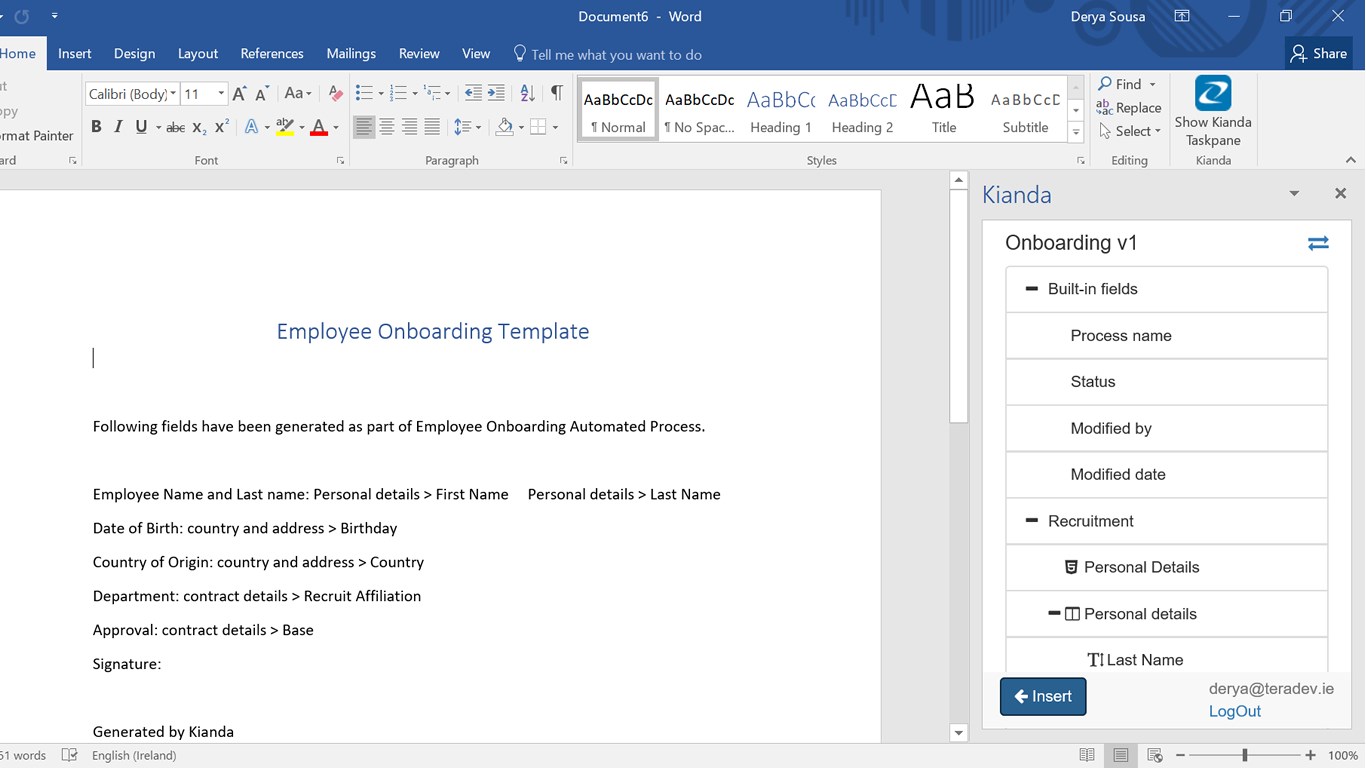
Task: Open Ribbon Display Options
Action: tap(1182, 16)
